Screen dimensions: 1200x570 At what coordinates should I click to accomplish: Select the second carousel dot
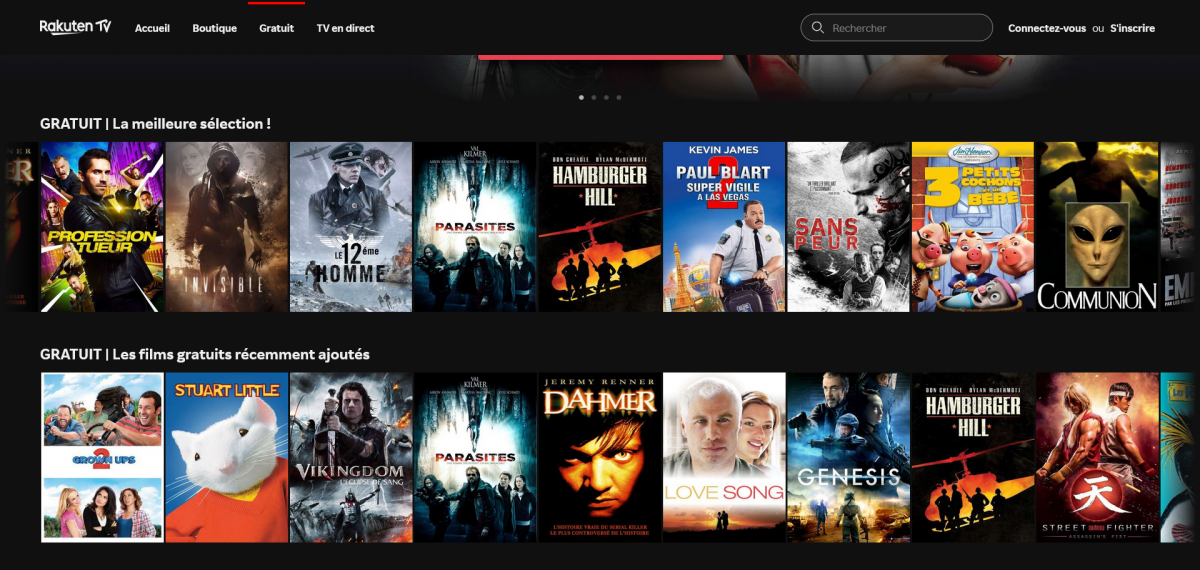click(594, 97)
